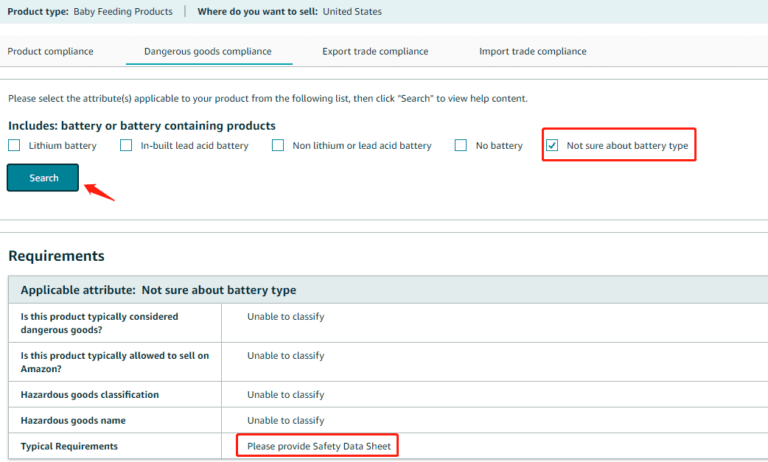Click the Applicable attribute table header
The width and height of the screenshot is (768, 462).
pyautogui.click(x=158, y=290)
